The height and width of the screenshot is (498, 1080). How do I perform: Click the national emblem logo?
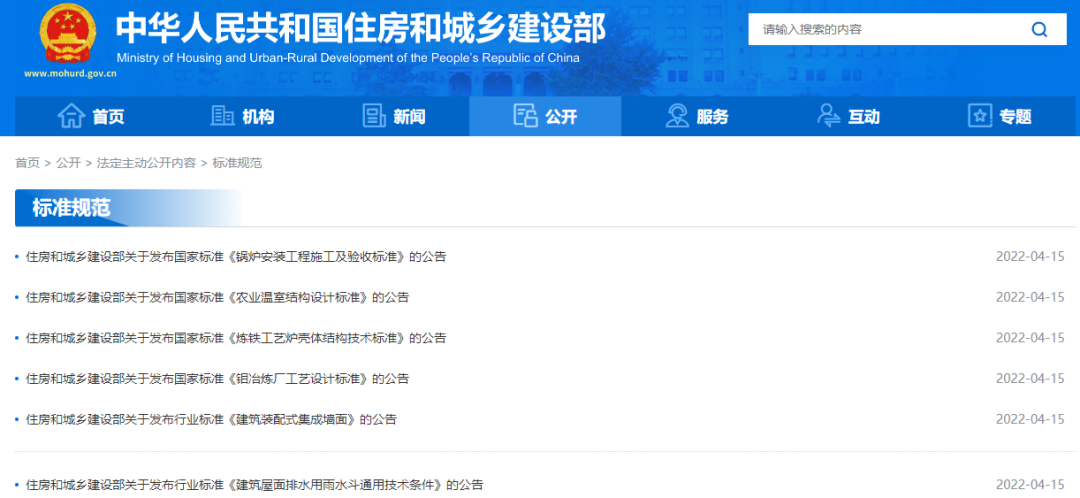click(68, 32)
